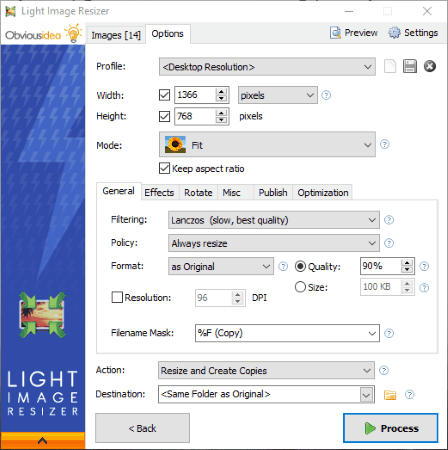Click the new profile blank page icon

(x=390, y=66)
